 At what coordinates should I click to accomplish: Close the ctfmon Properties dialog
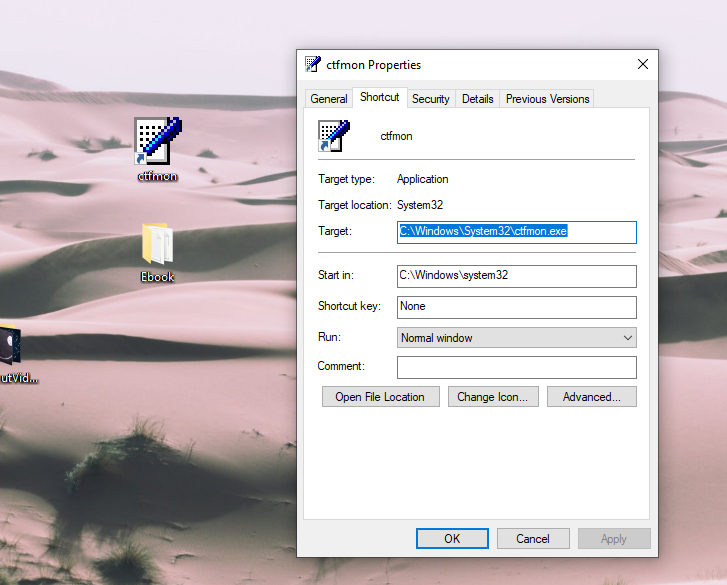tap(643, 64)
